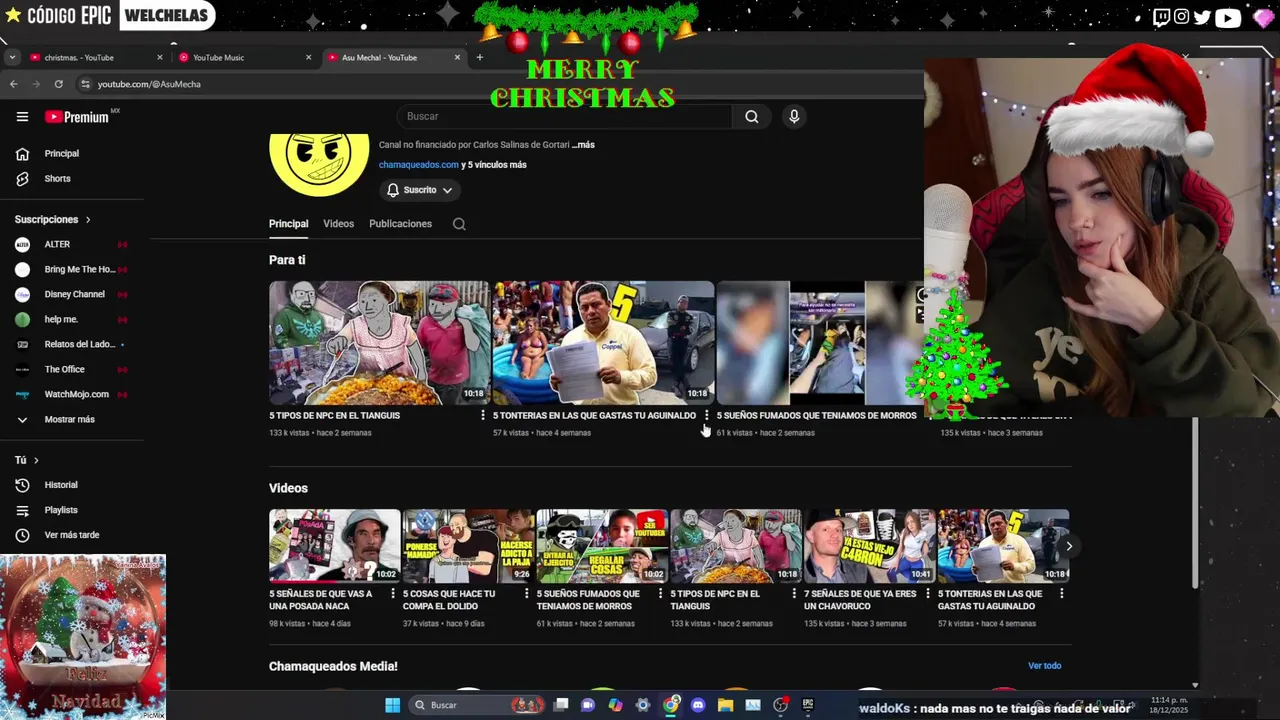Click the search magnifier button

click(x=751, y=117)
